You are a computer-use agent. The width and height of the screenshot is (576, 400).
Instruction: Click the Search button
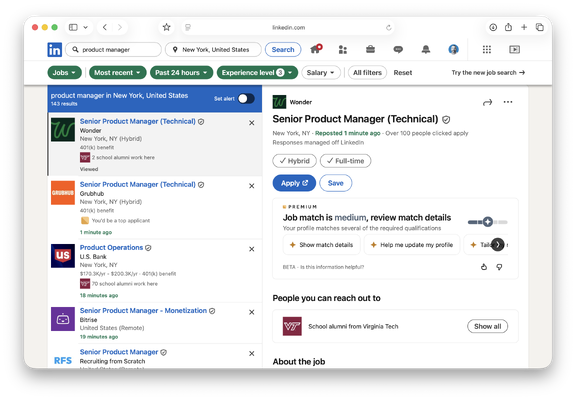(283, 50)
